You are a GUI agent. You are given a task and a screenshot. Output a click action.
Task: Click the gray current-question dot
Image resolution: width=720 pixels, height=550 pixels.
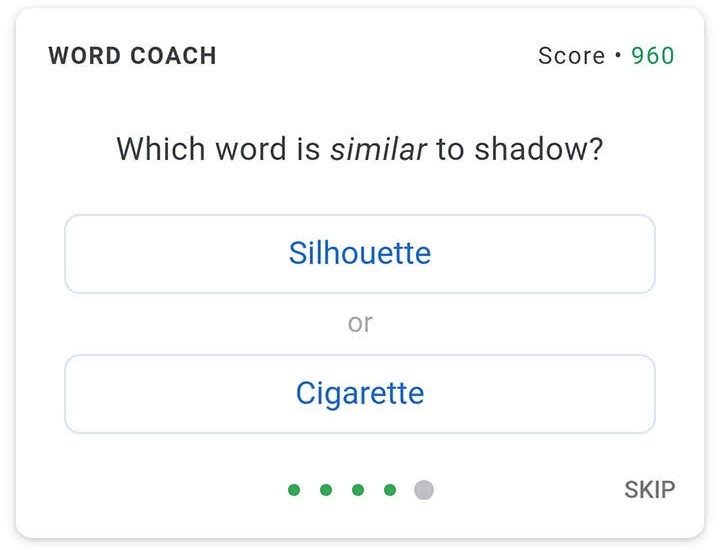(424, 490)
